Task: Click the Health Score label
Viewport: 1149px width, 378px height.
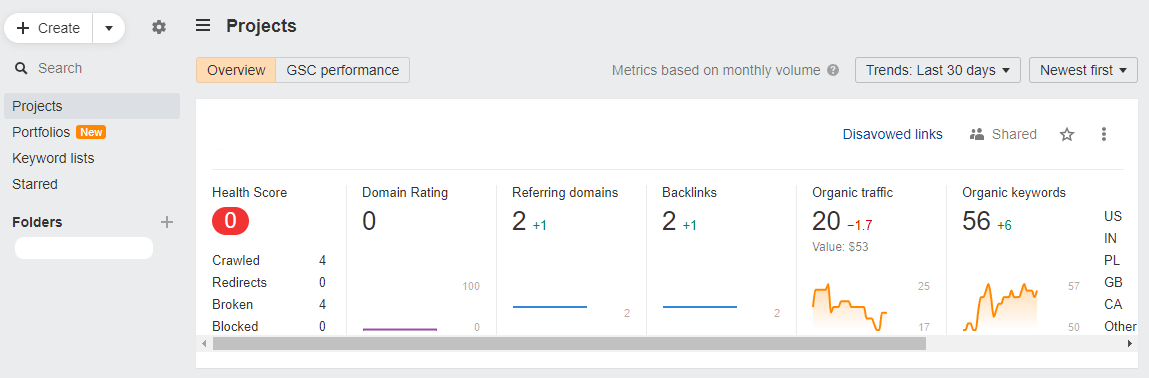Action: [250, 193]
